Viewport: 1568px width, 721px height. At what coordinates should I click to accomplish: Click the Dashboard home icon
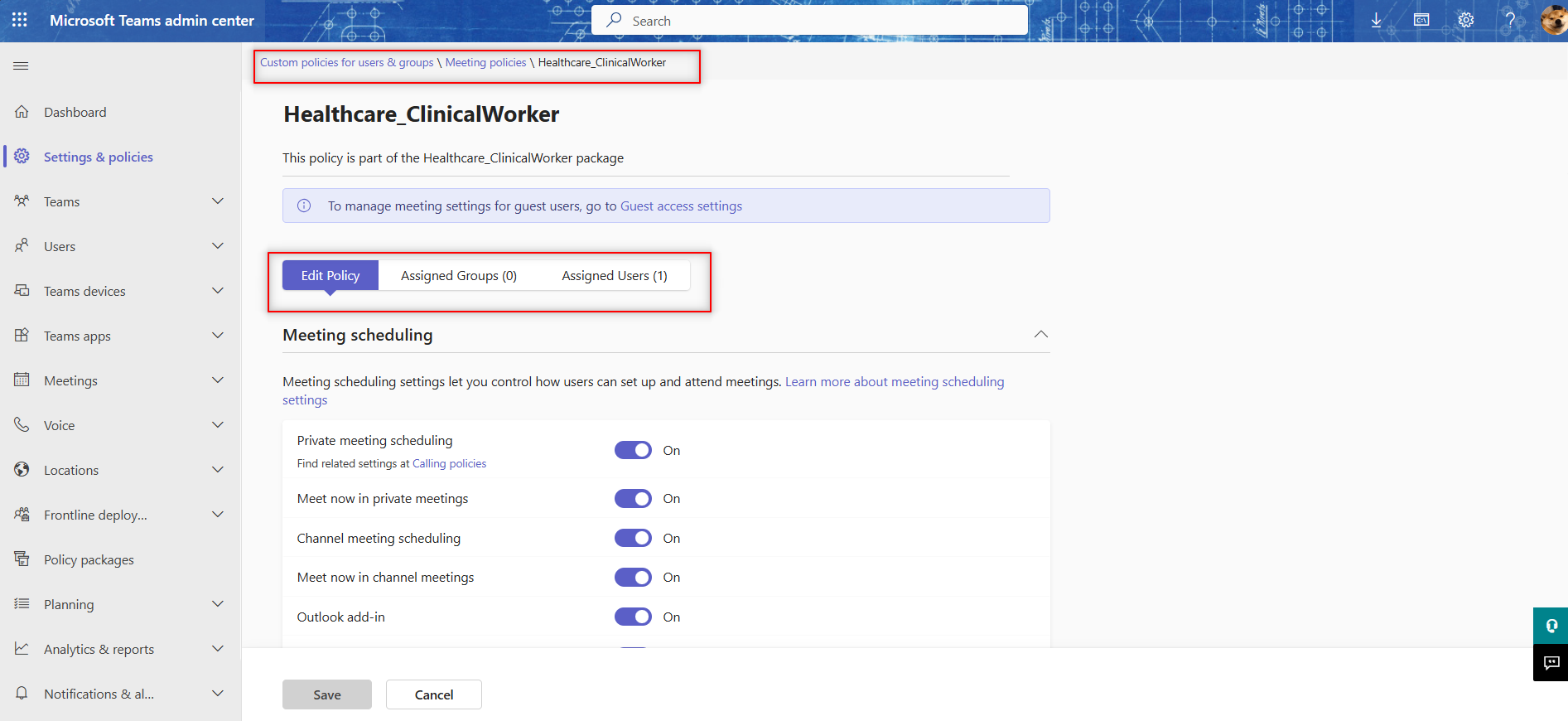[x=22, y=111]
